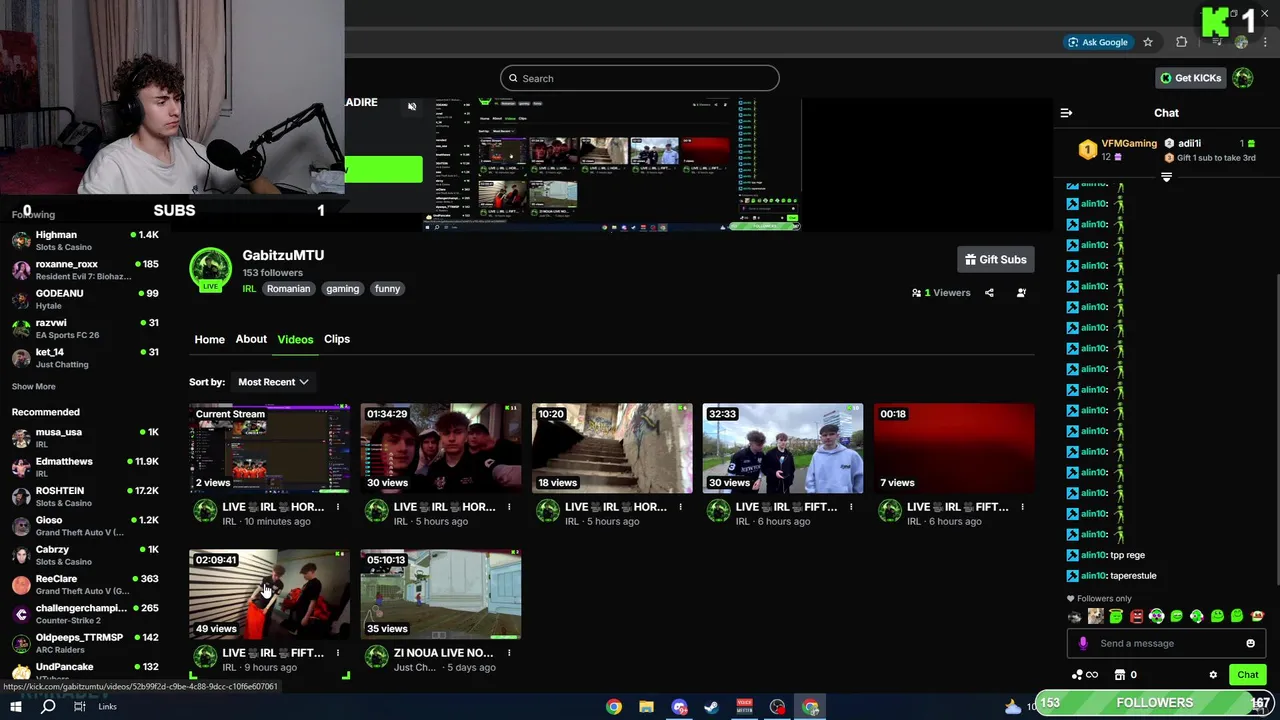
Task: Open Windows taskbar search icon
Action: point(48,707)
